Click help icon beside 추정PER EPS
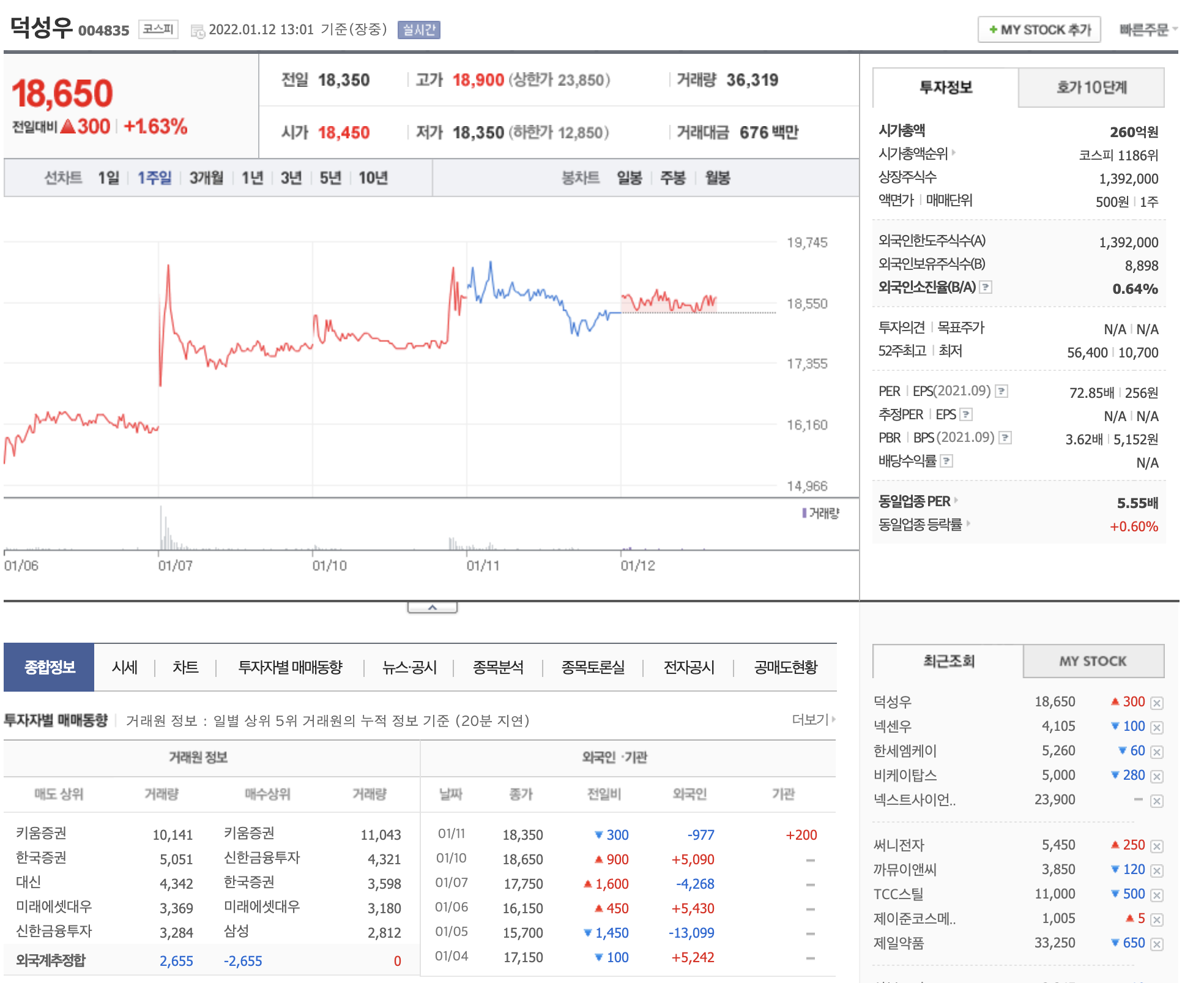The height and width of the screenshot is (983, 1204). pos(966,414)
